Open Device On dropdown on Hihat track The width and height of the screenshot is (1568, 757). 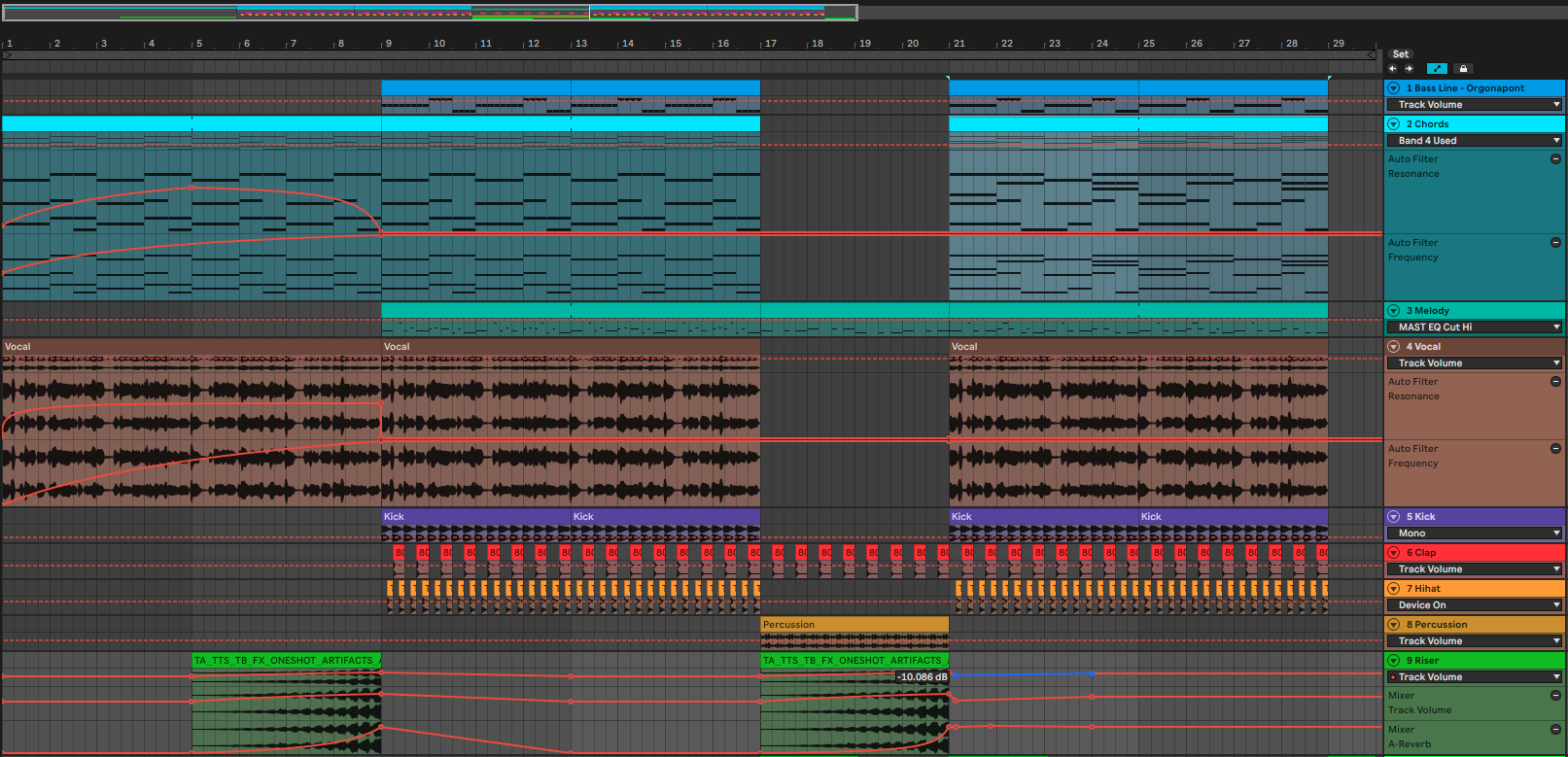point(1474,605)
